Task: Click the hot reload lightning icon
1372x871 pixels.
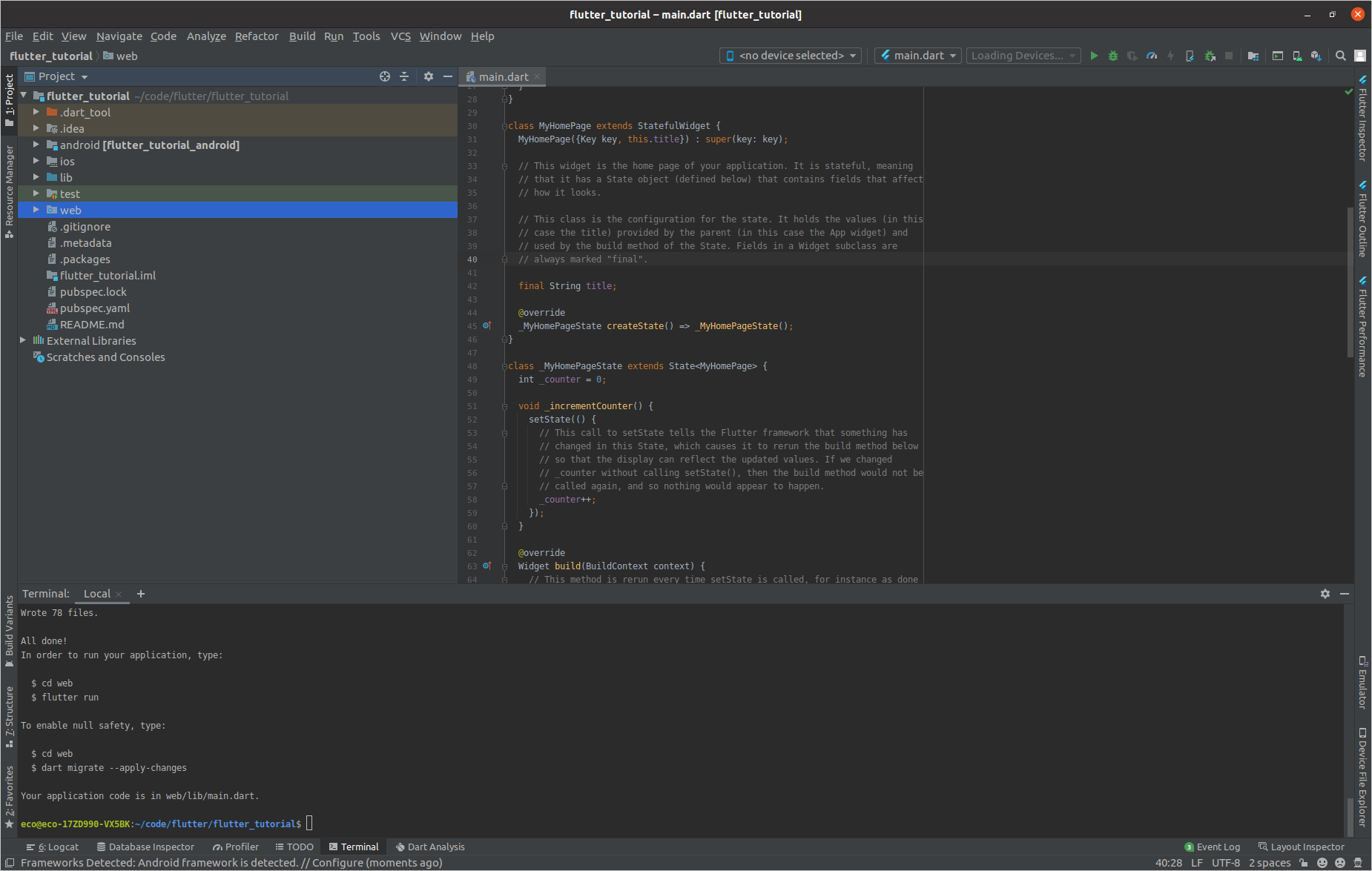Action: 1170,56
